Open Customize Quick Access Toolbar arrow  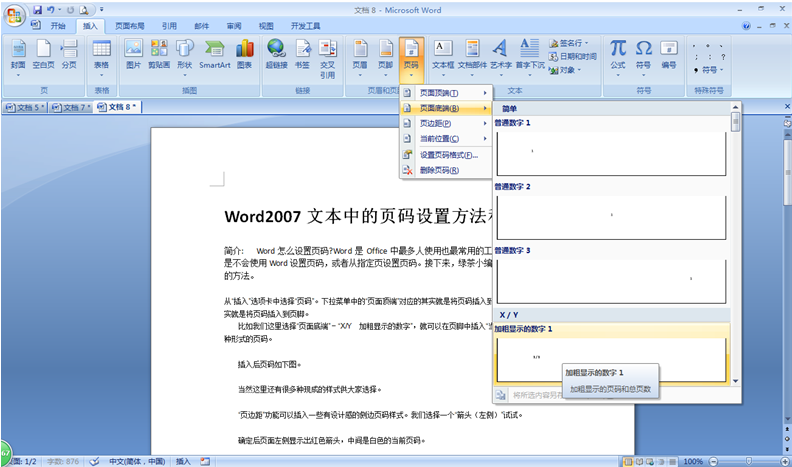pos(102,10)
